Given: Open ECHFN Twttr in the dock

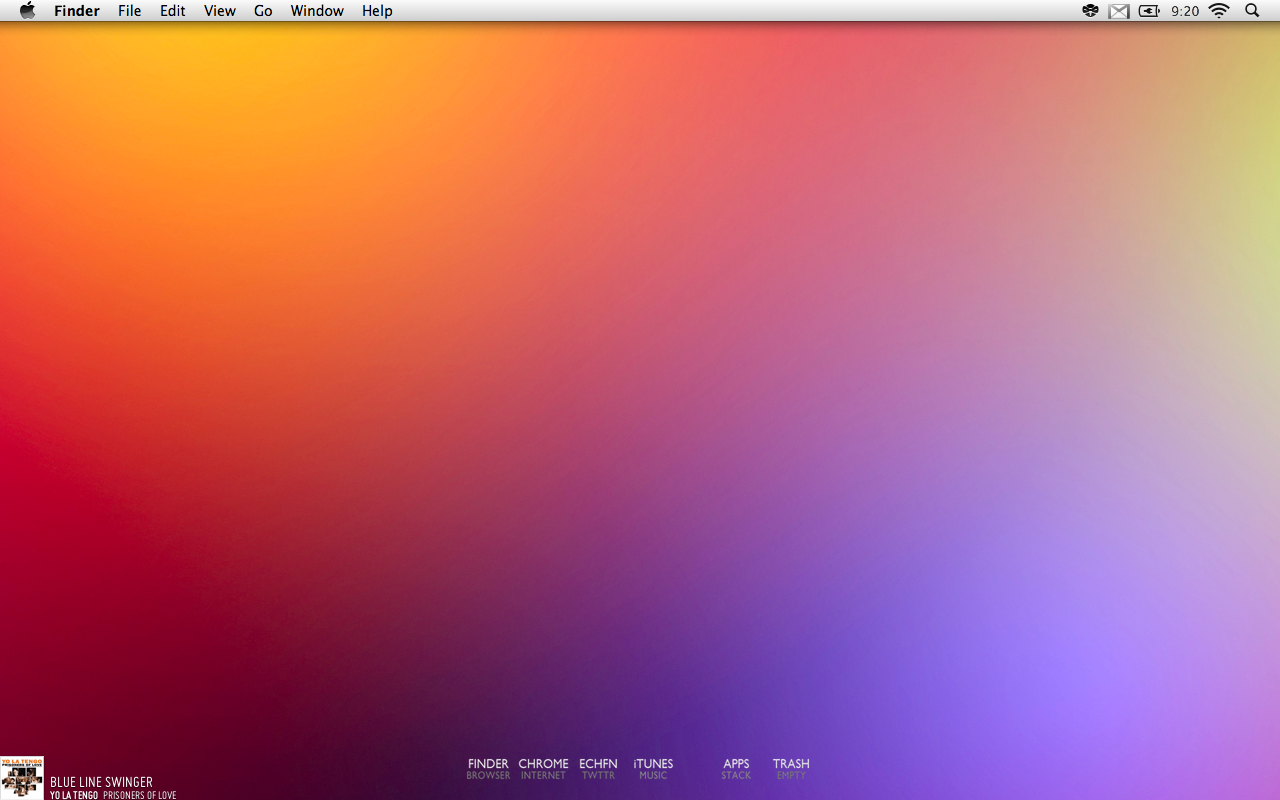Looking at the screenshot, I should point(598,768).
